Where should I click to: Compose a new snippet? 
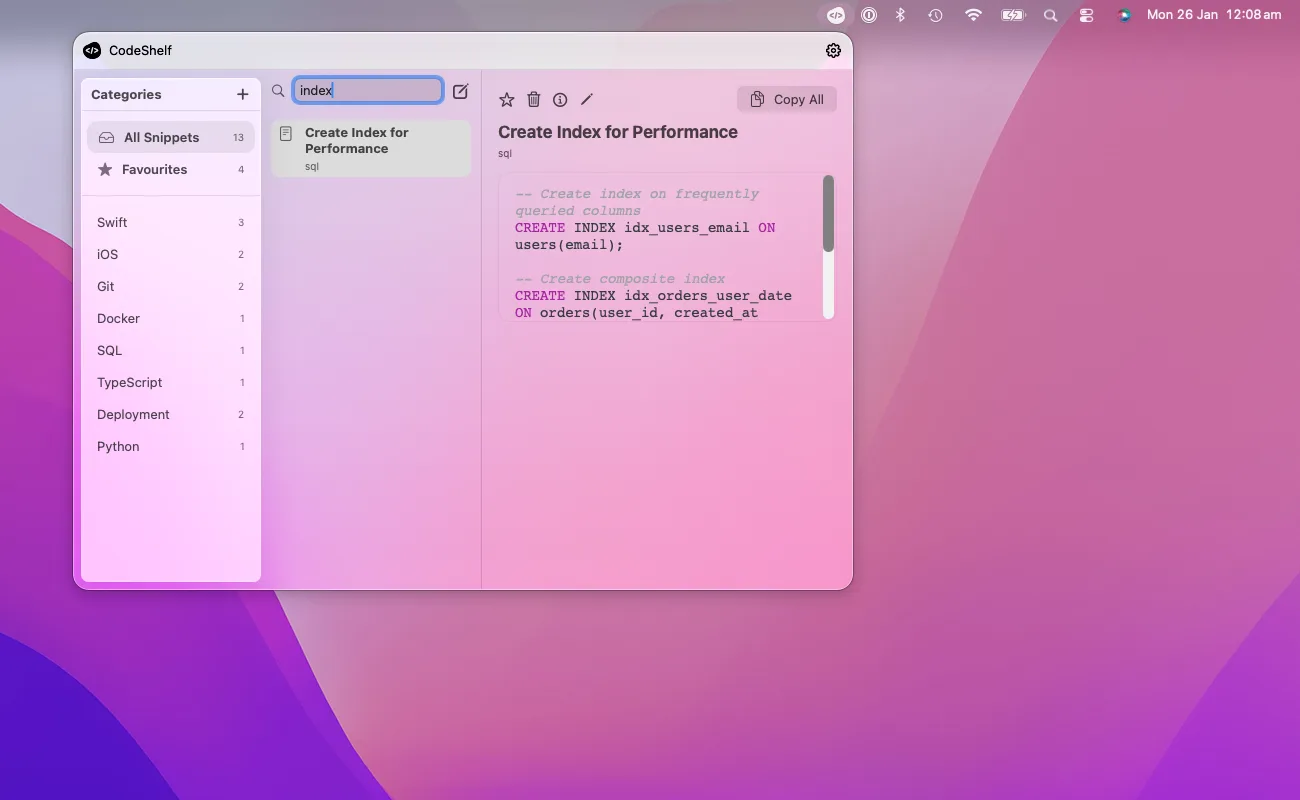pyautogui.click(x=460, y=91)
